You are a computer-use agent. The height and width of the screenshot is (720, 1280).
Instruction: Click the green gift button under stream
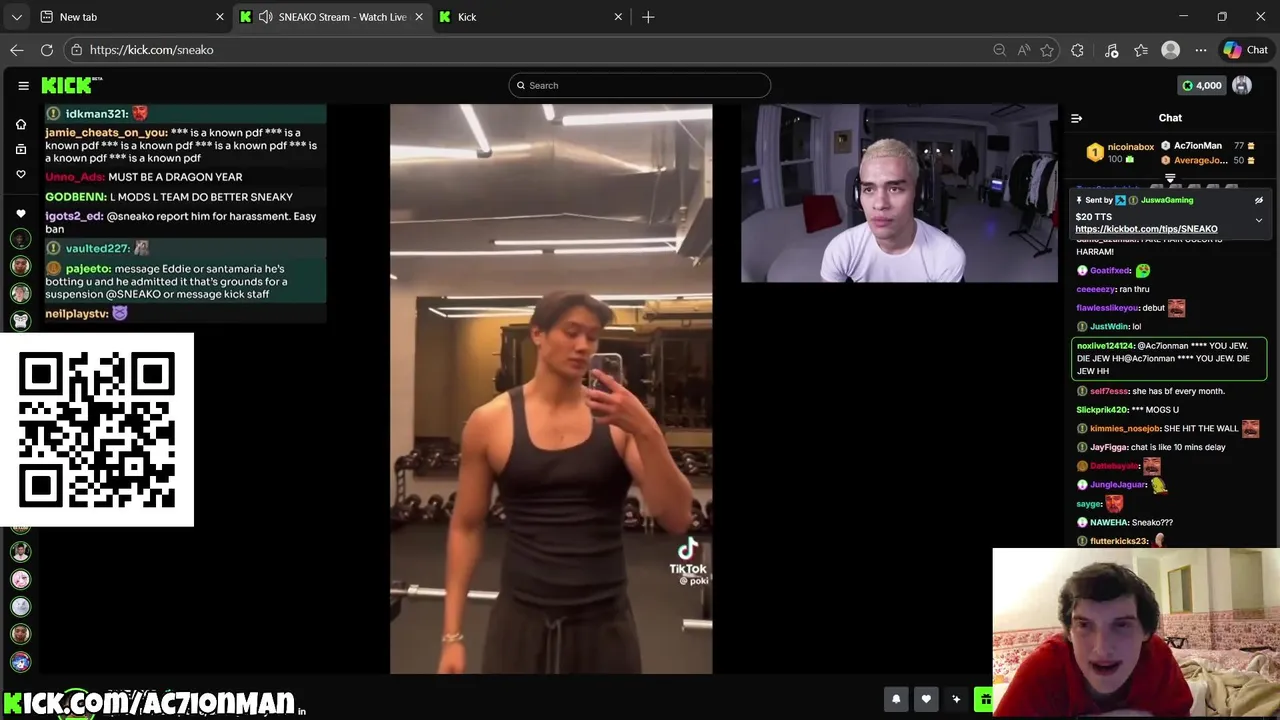(984, 700)
